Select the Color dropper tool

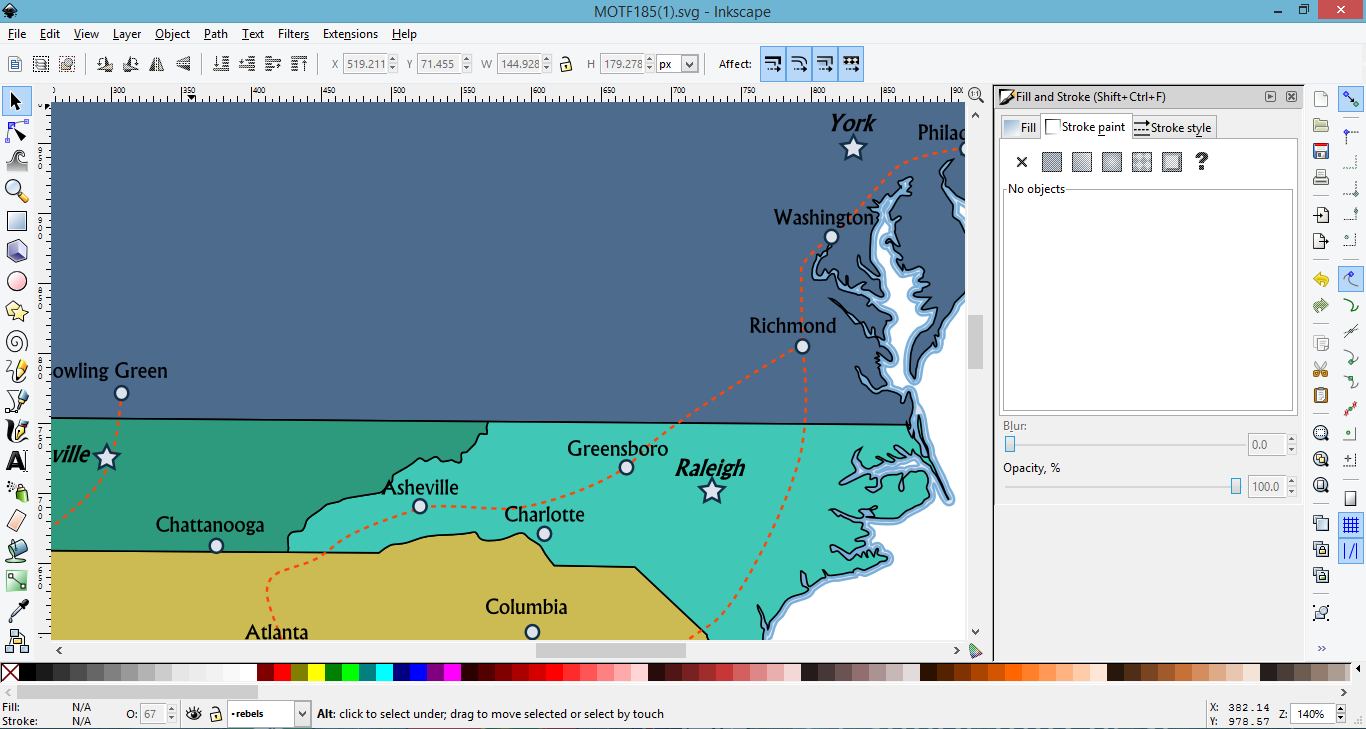pyautogui.click(x=16, y=610)
